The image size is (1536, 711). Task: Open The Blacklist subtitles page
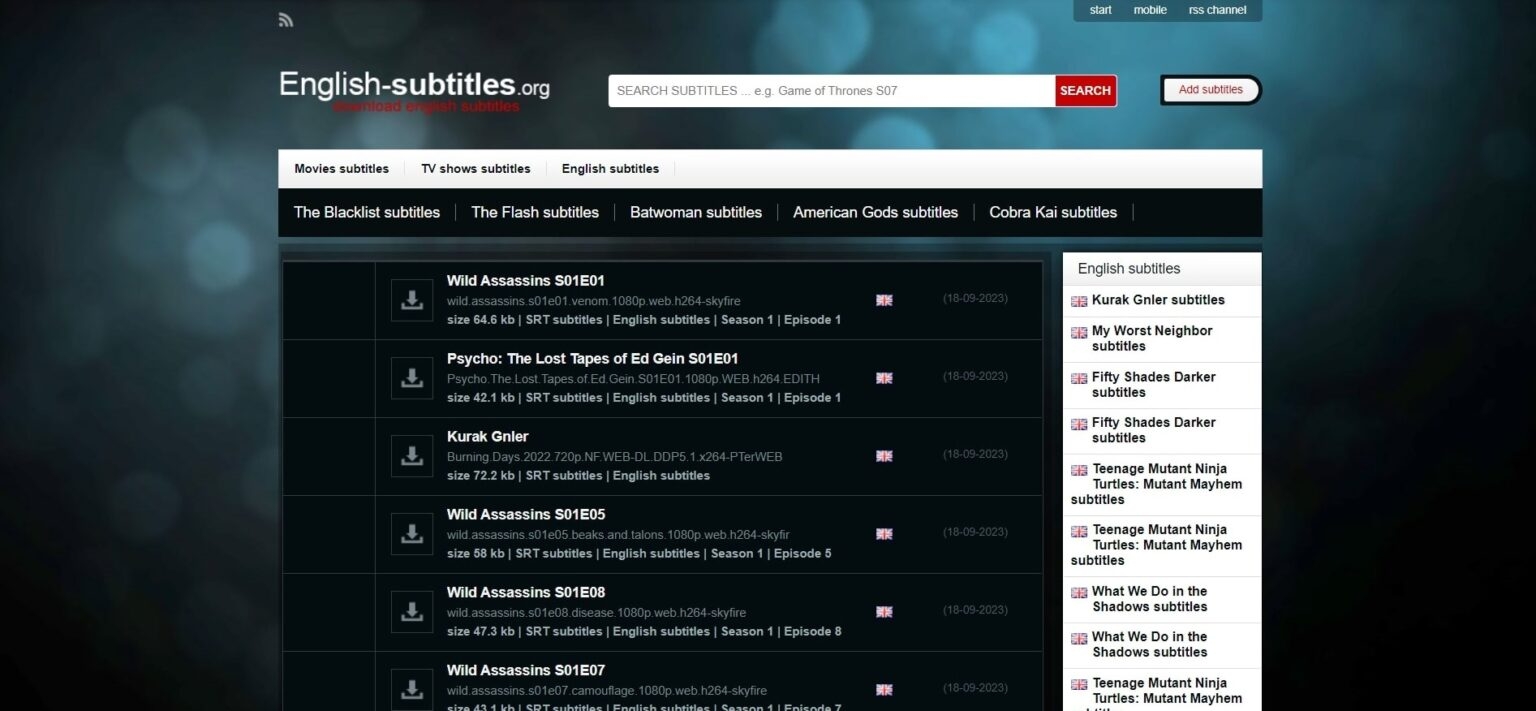[366, 212]
